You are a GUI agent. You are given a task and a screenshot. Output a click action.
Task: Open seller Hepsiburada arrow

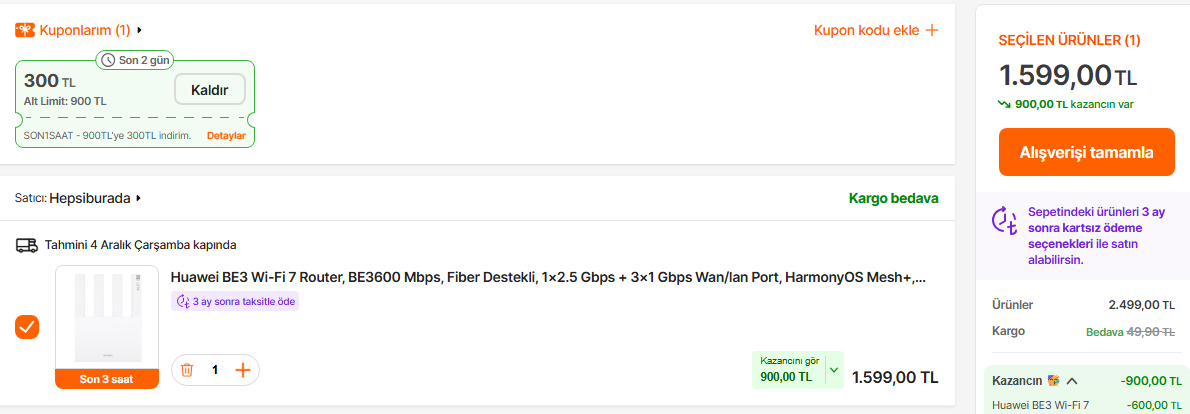(139, 198)
